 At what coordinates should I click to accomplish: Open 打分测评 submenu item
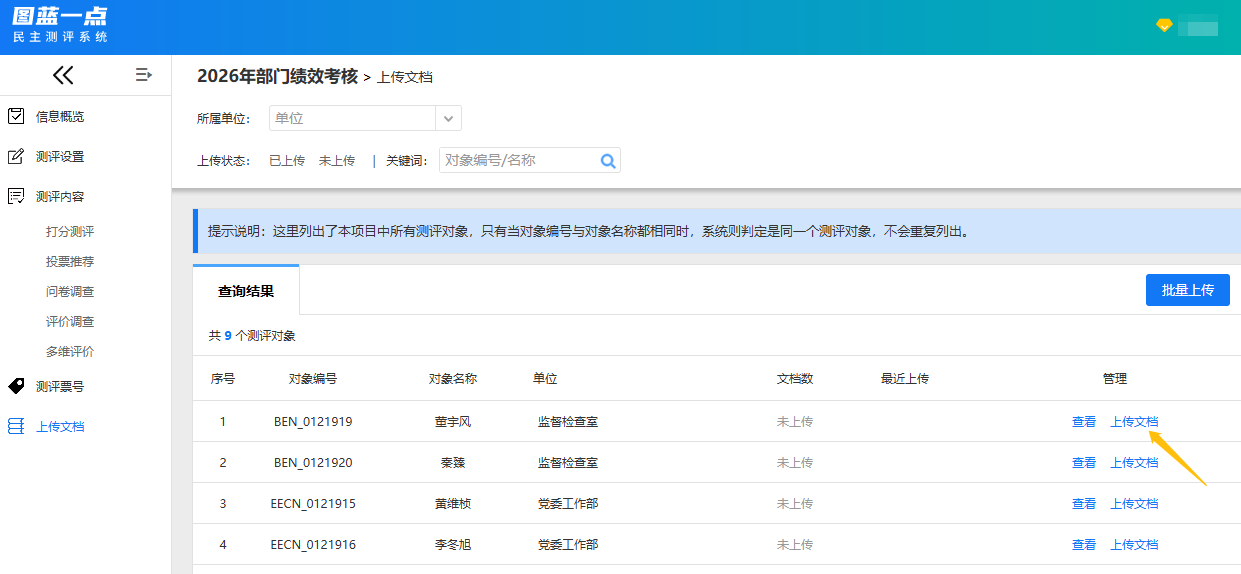(70, 231)
